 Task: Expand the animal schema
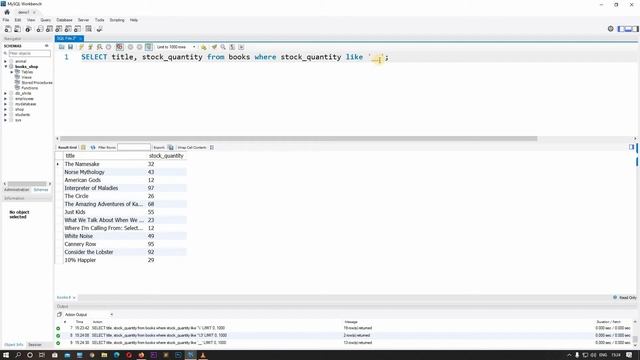tap(6, 61)
